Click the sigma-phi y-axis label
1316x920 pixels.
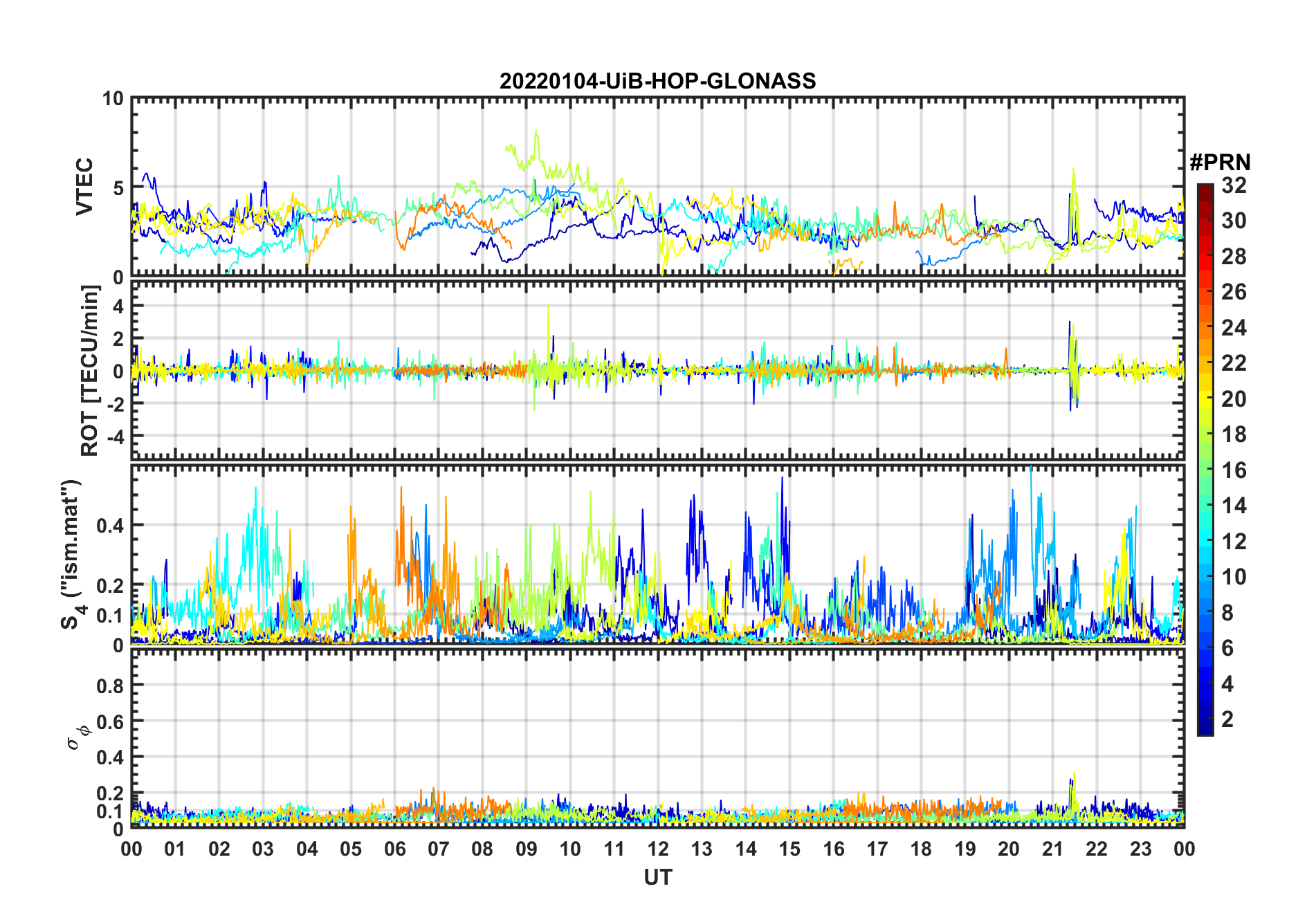pyautogui.click(x=77, y=737)
